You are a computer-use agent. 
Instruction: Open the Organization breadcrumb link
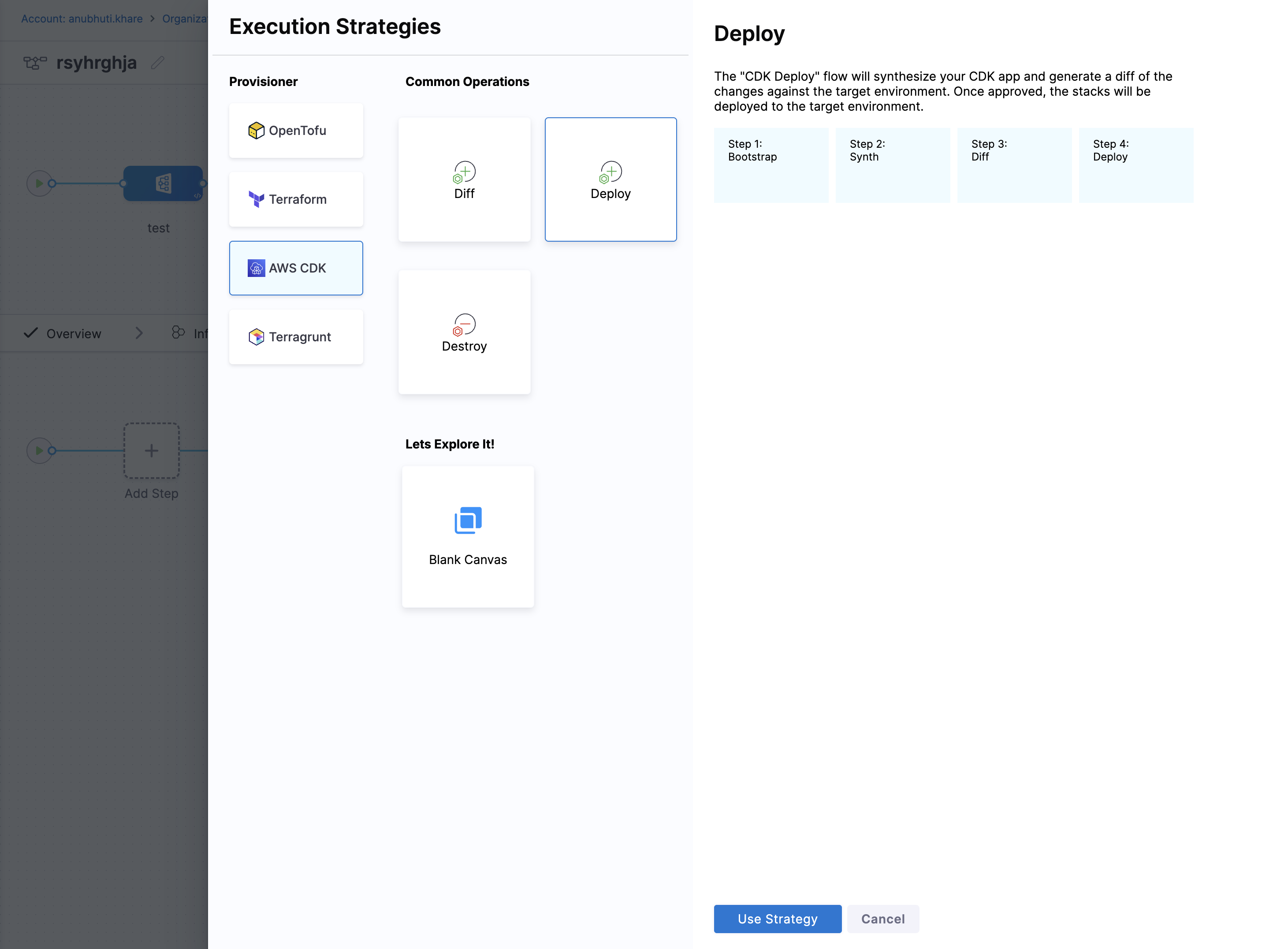[184, 19]
